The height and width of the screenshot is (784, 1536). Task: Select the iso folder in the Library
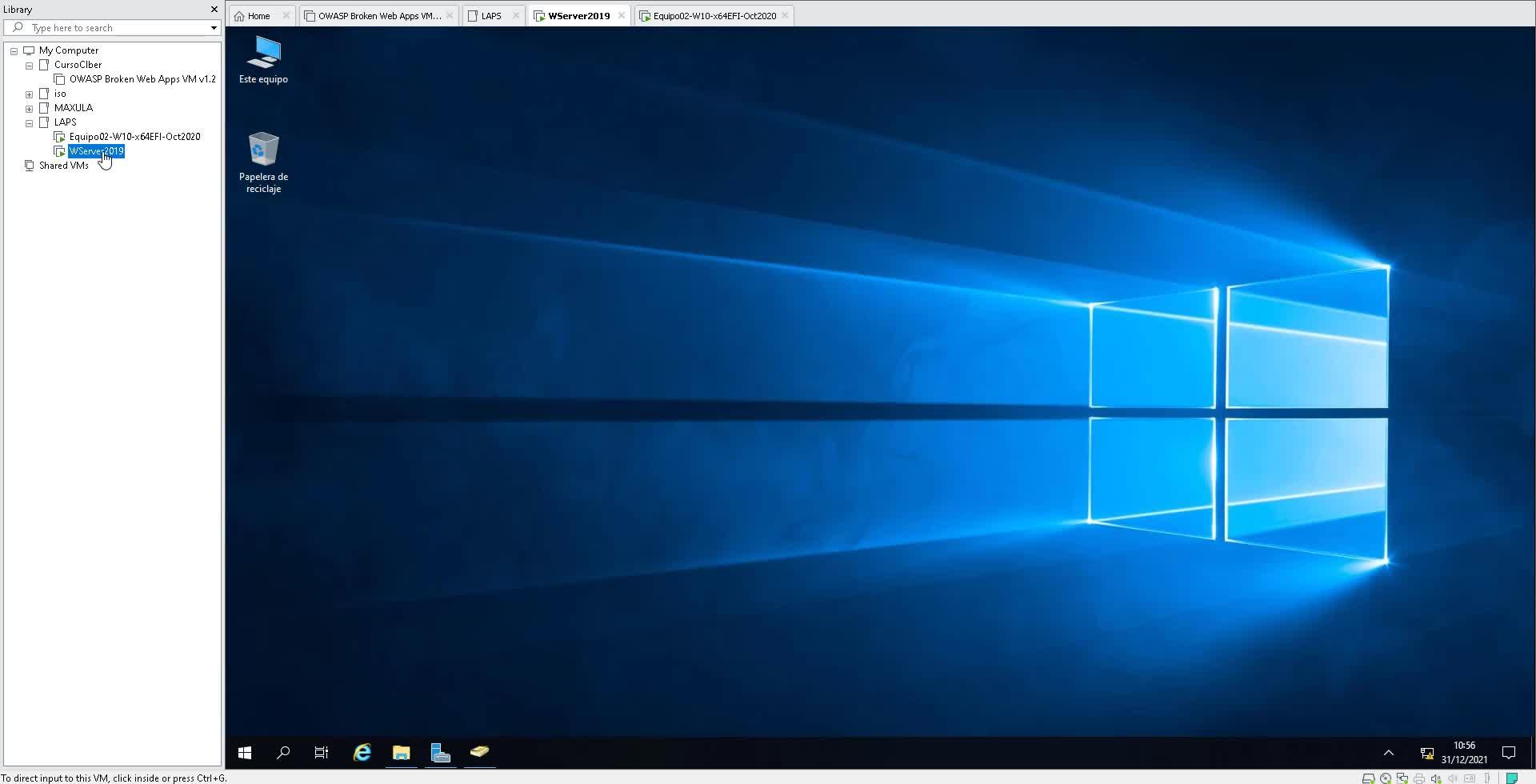pyautogui.click(x=60, y=94)
